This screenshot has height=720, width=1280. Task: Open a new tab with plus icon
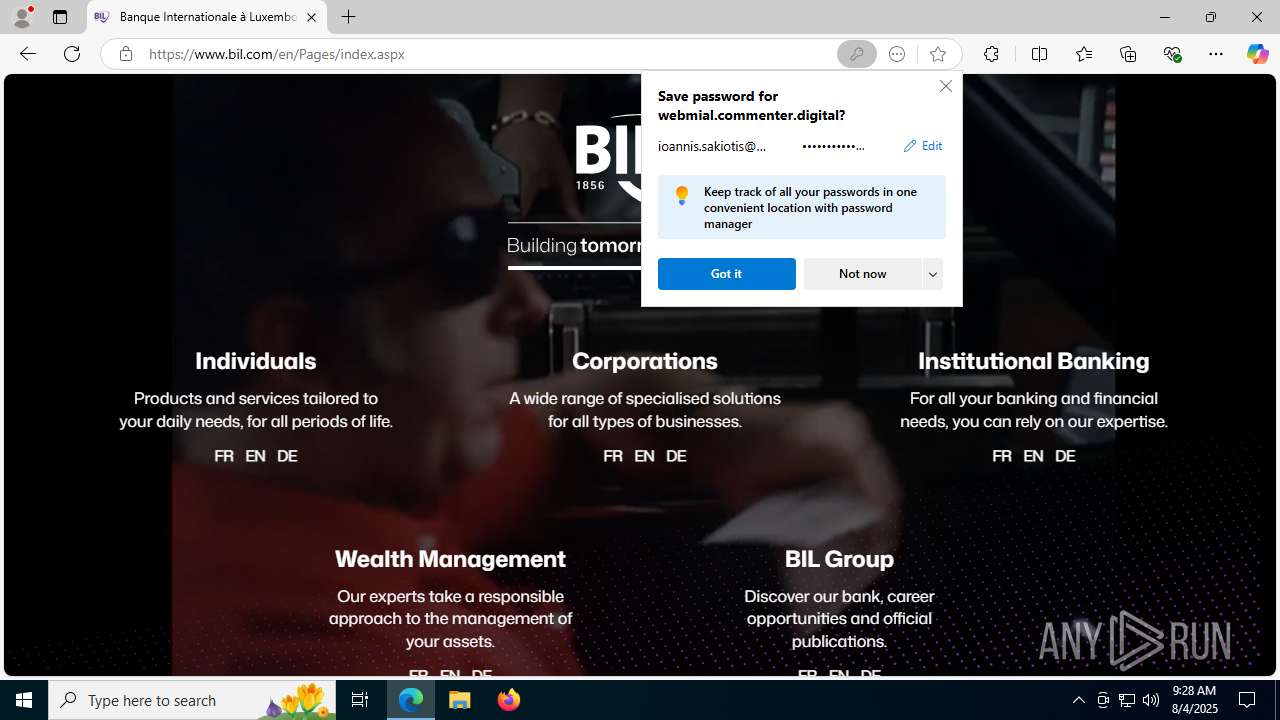click(x=348, y=17)
